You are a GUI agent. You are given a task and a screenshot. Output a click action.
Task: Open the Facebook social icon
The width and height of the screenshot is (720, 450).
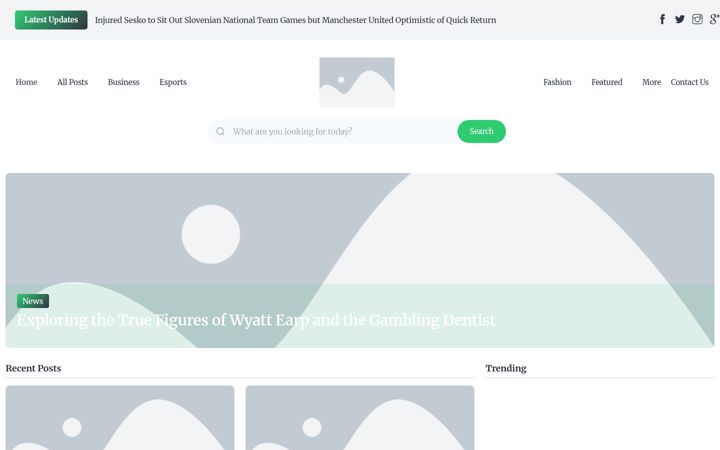[662, 19]
